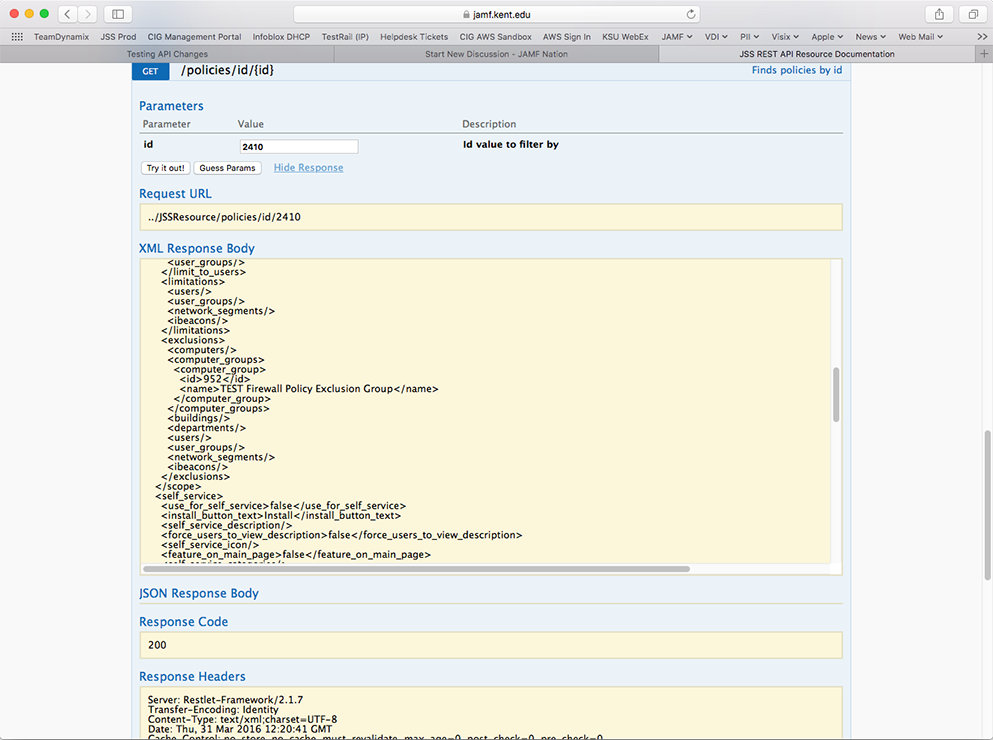Image resolution: width=993 pixels, height=740 pixels.
Task: Click the Hide Response link
Action: pyautogui.click(x=308, y=167)
